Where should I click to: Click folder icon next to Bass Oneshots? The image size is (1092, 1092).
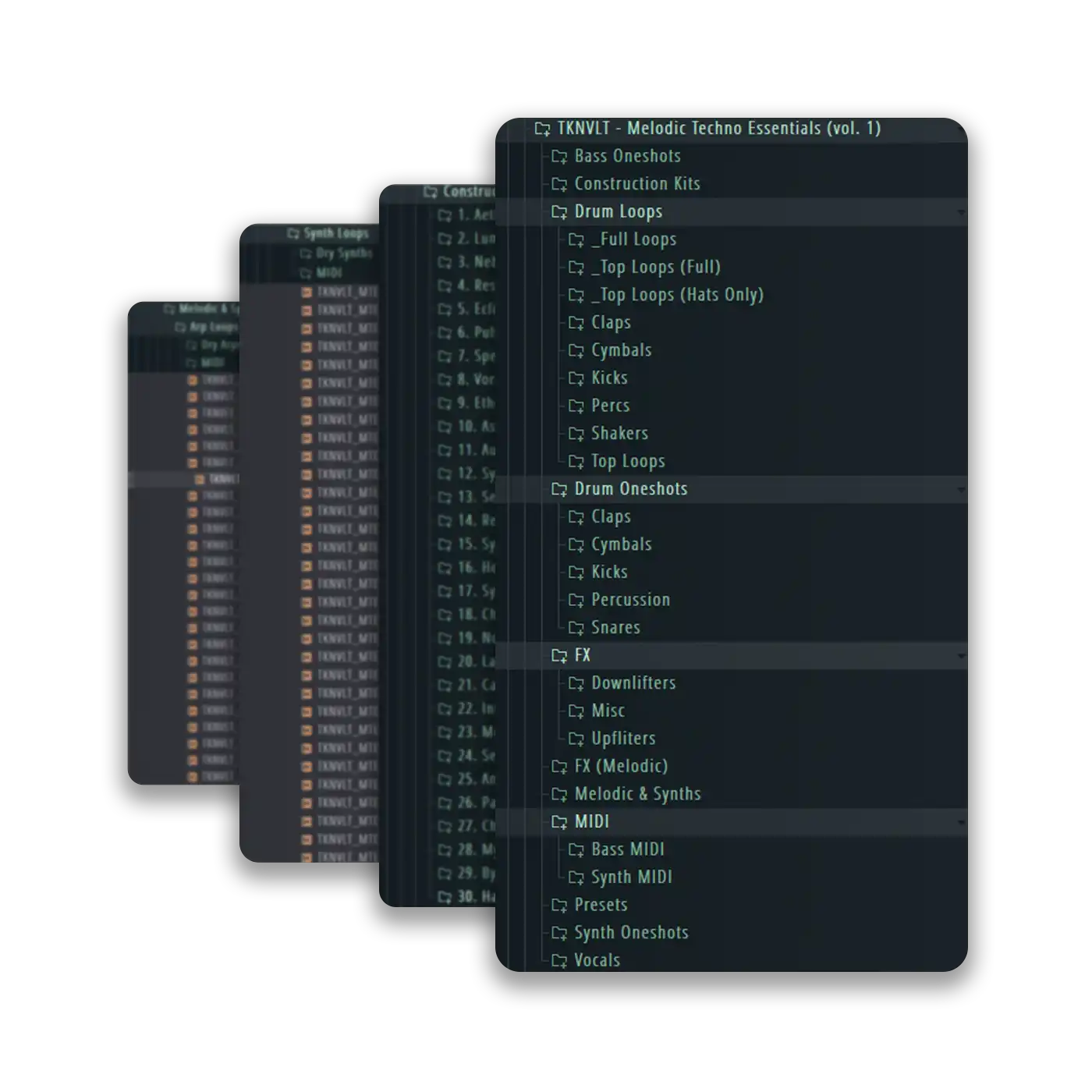tap(559, 157)
